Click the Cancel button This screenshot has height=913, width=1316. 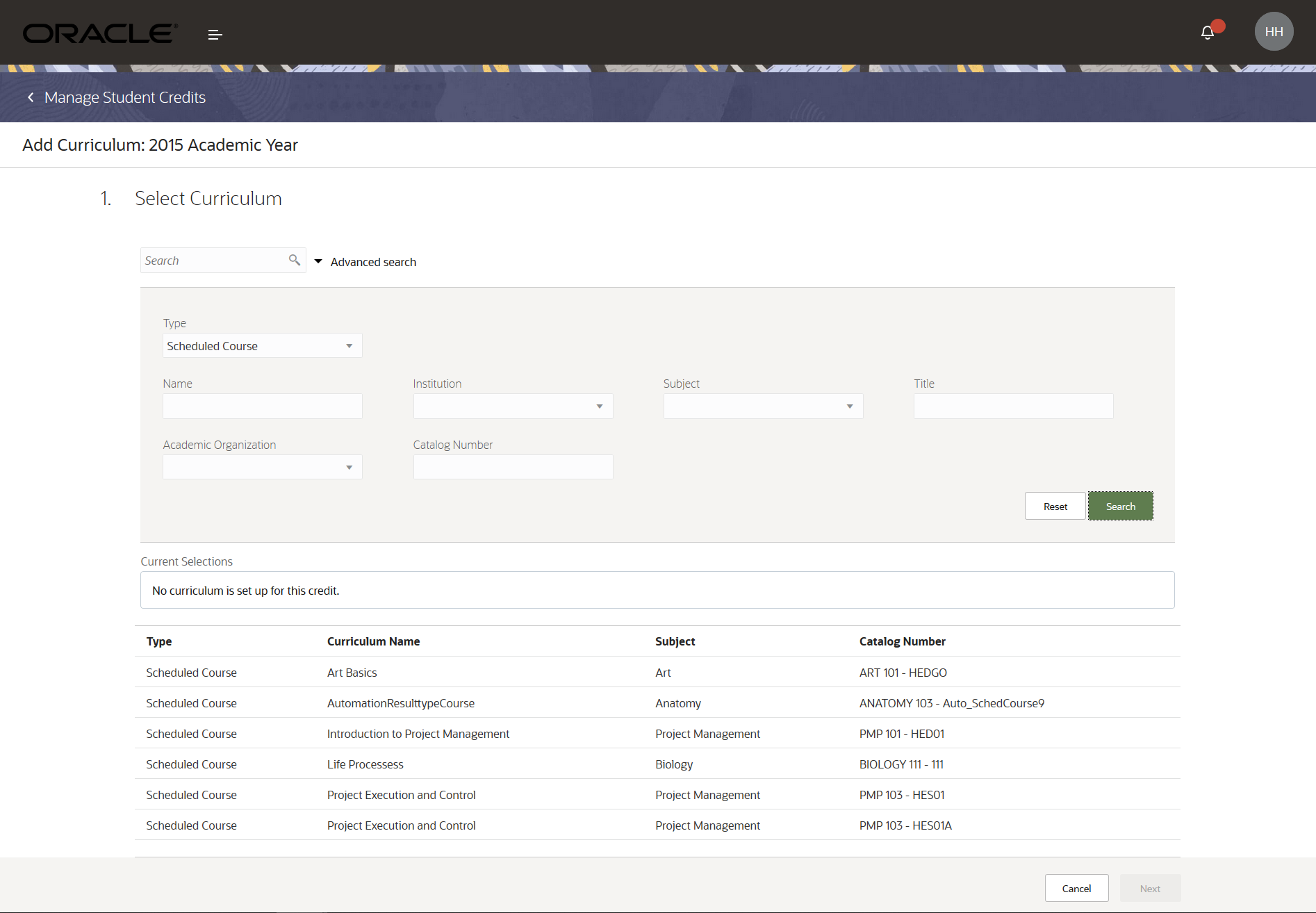(x=1076, y=889)
